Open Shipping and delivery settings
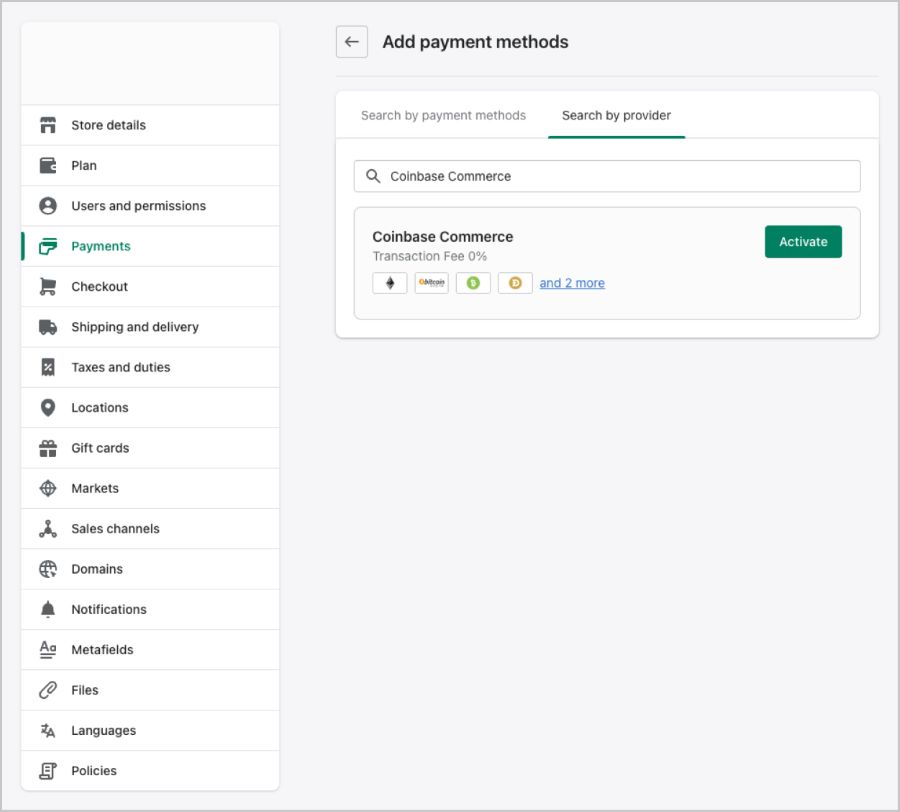This screenshot has width=900, height=812. [150, 327]
